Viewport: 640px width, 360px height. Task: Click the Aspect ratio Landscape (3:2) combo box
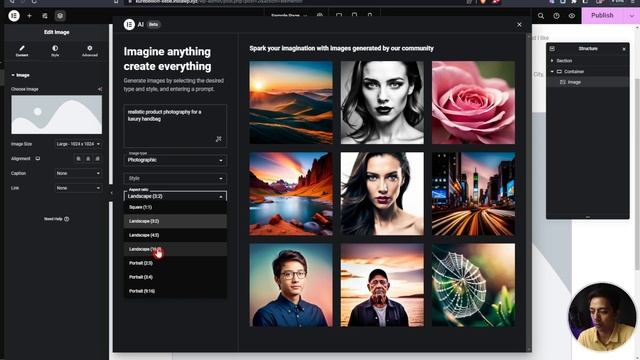click(x=175, y=196)
